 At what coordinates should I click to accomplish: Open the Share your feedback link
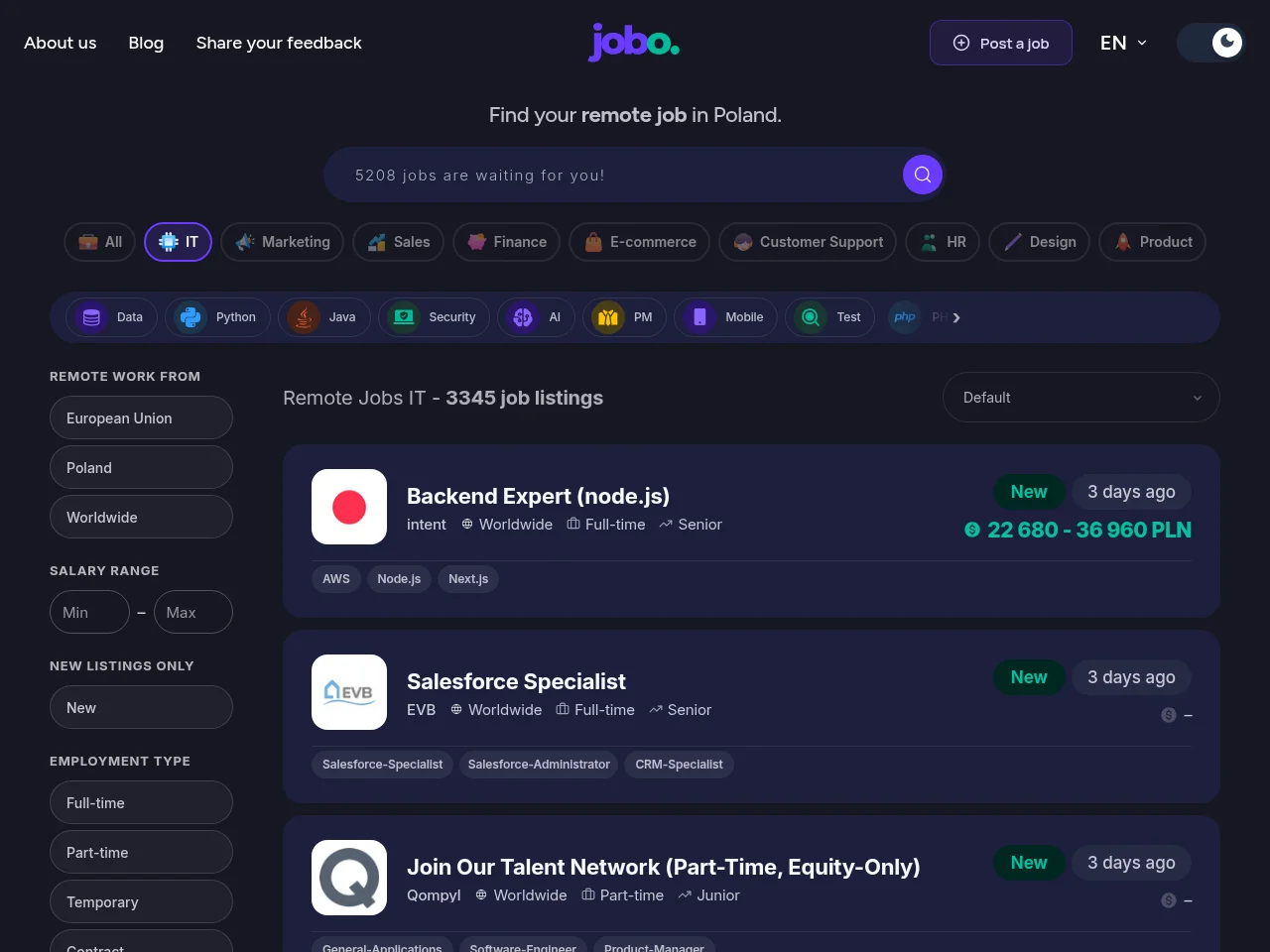click(x=279, y=43)
